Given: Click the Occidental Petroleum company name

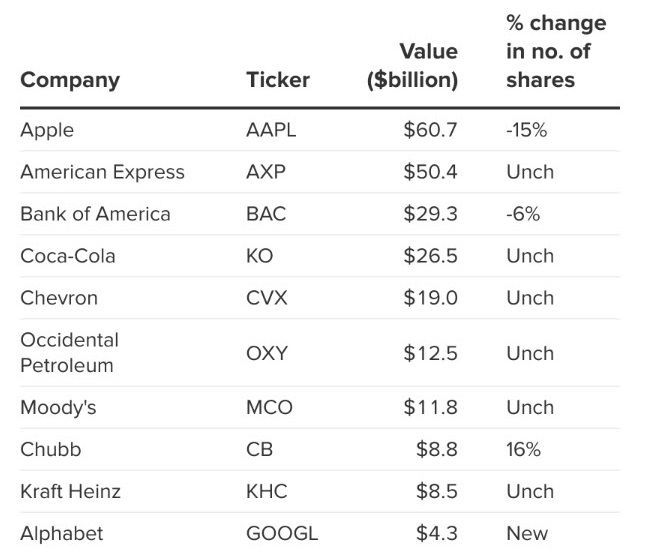Looking at the screenshot, I should [69, 353].
